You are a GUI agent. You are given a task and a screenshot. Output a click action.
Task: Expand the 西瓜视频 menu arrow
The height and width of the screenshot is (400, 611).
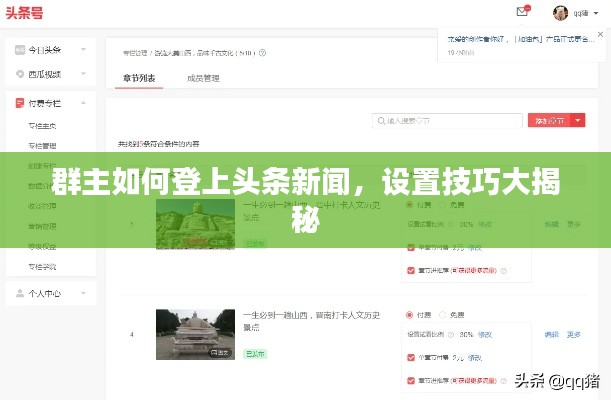(83, 74)
